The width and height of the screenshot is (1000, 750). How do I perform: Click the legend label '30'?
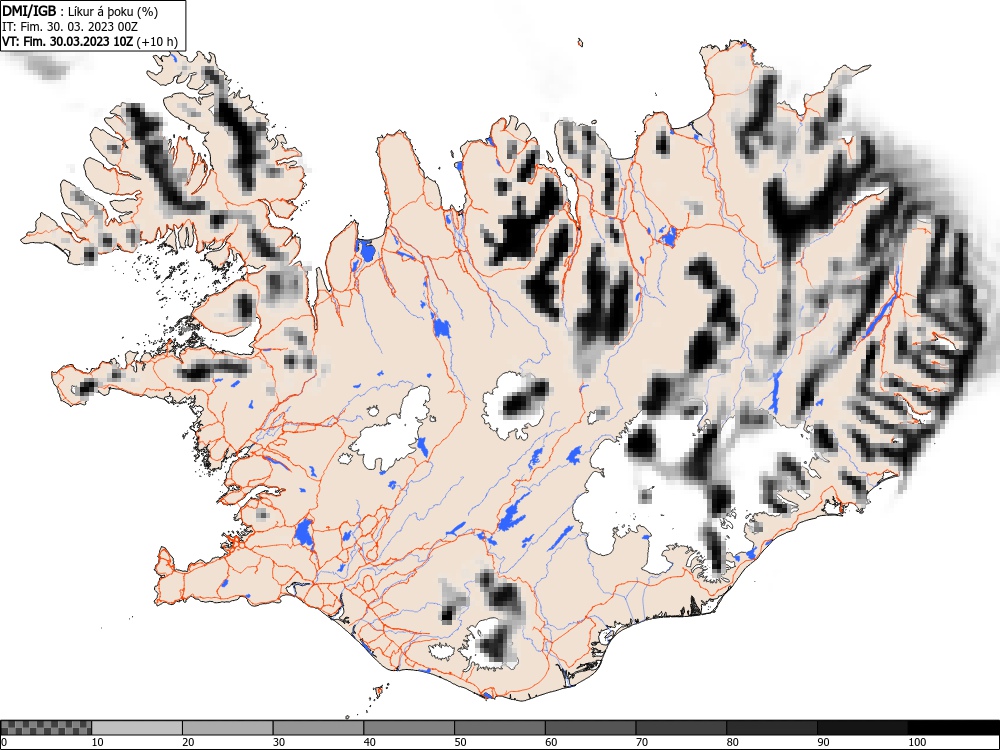pos(279,742)
